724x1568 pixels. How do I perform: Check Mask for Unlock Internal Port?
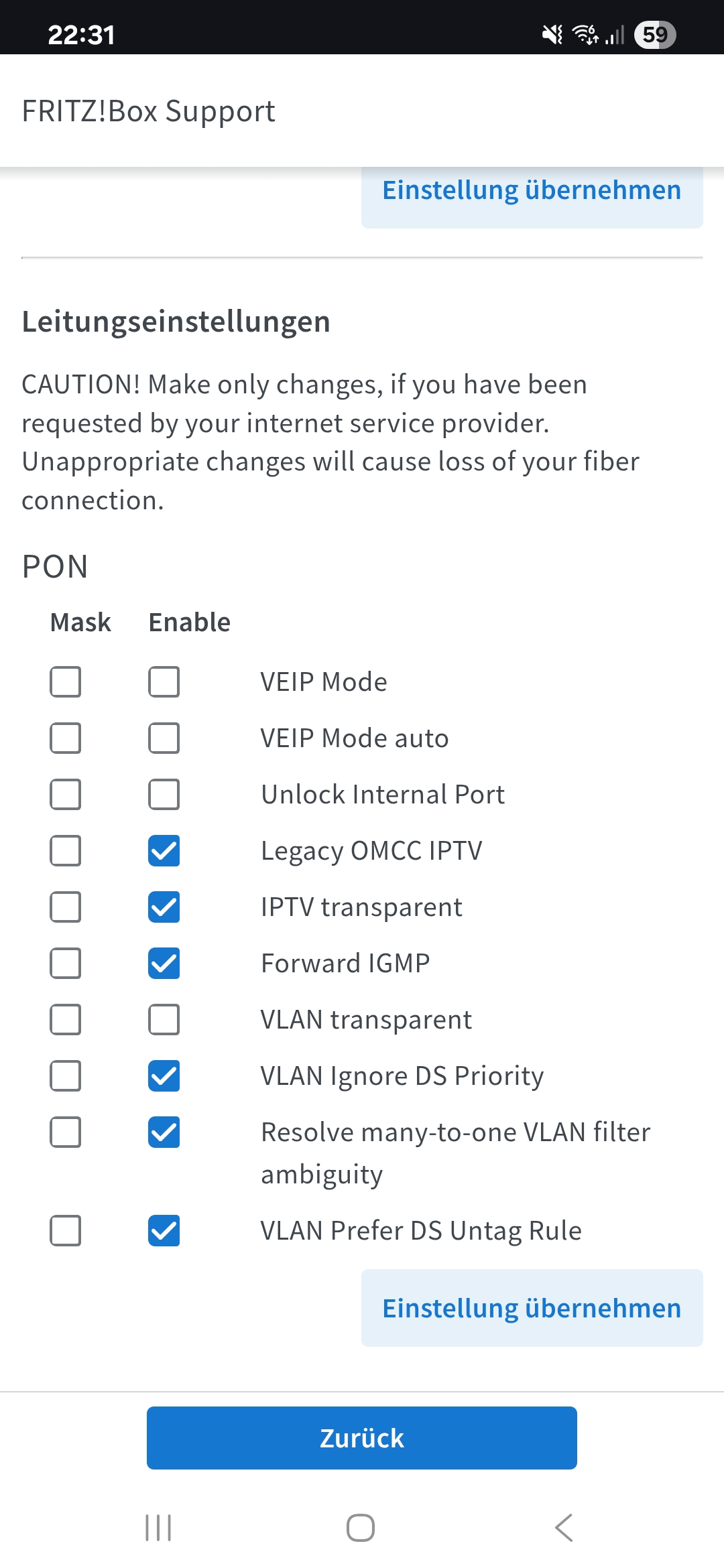66,795
